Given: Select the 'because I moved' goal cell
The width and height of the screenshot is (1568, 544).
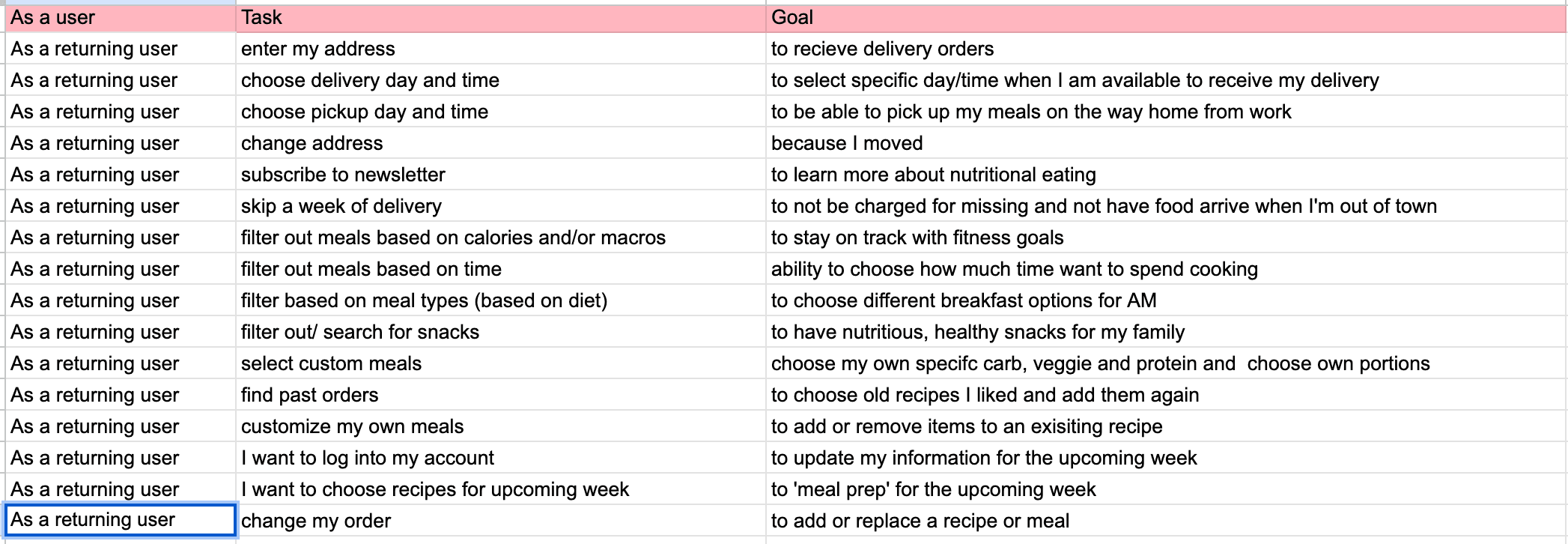Looking at the screenshot, I should (1166, 143).
